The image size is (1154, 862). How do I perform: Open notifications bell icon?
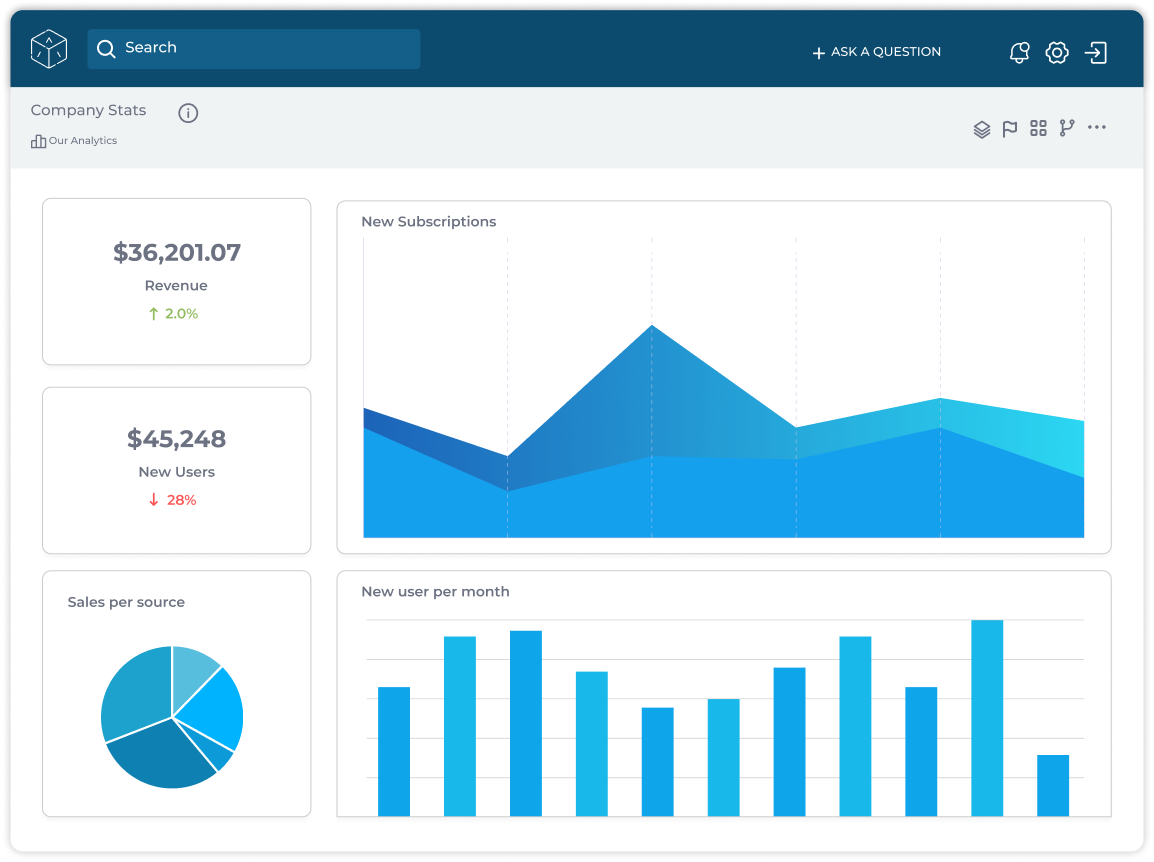coord(1019,52)
